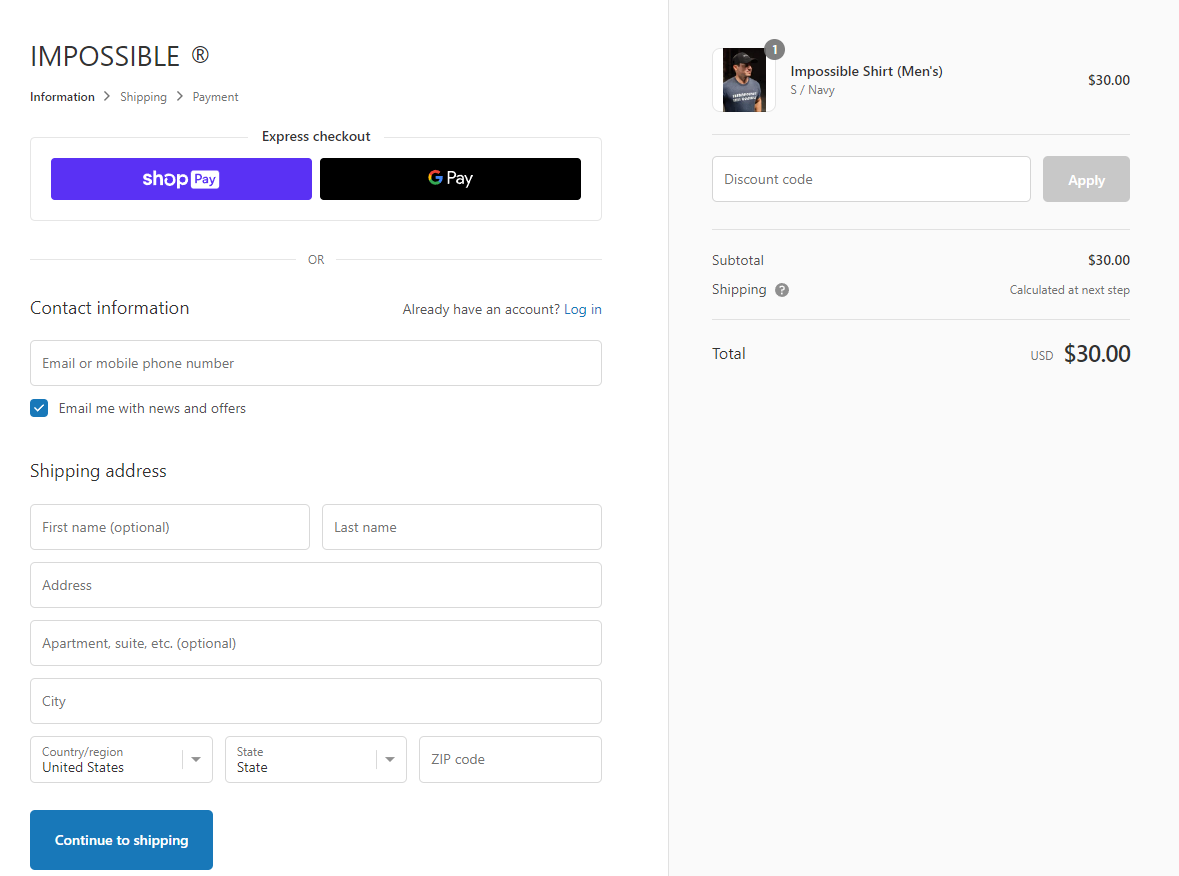Focus the Address field
The image size is (1179, 876).
click(316, 585)
